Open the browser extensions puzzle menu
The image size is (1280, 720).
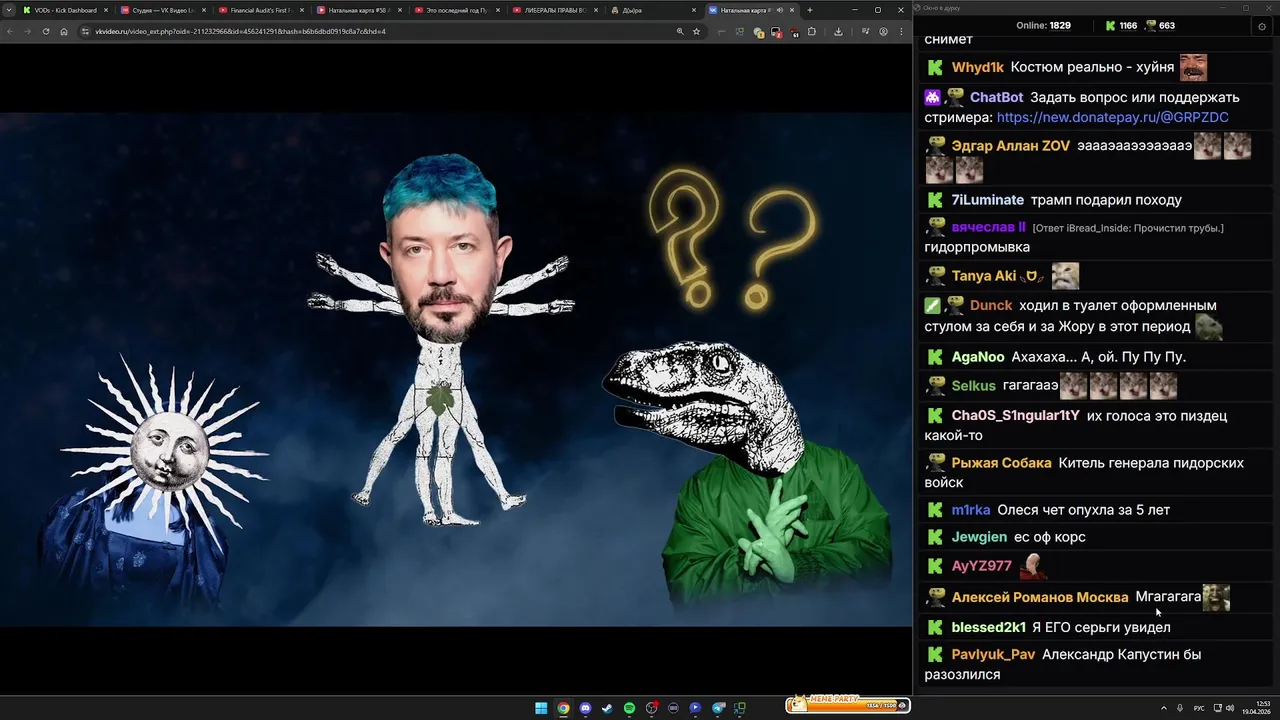811,31
